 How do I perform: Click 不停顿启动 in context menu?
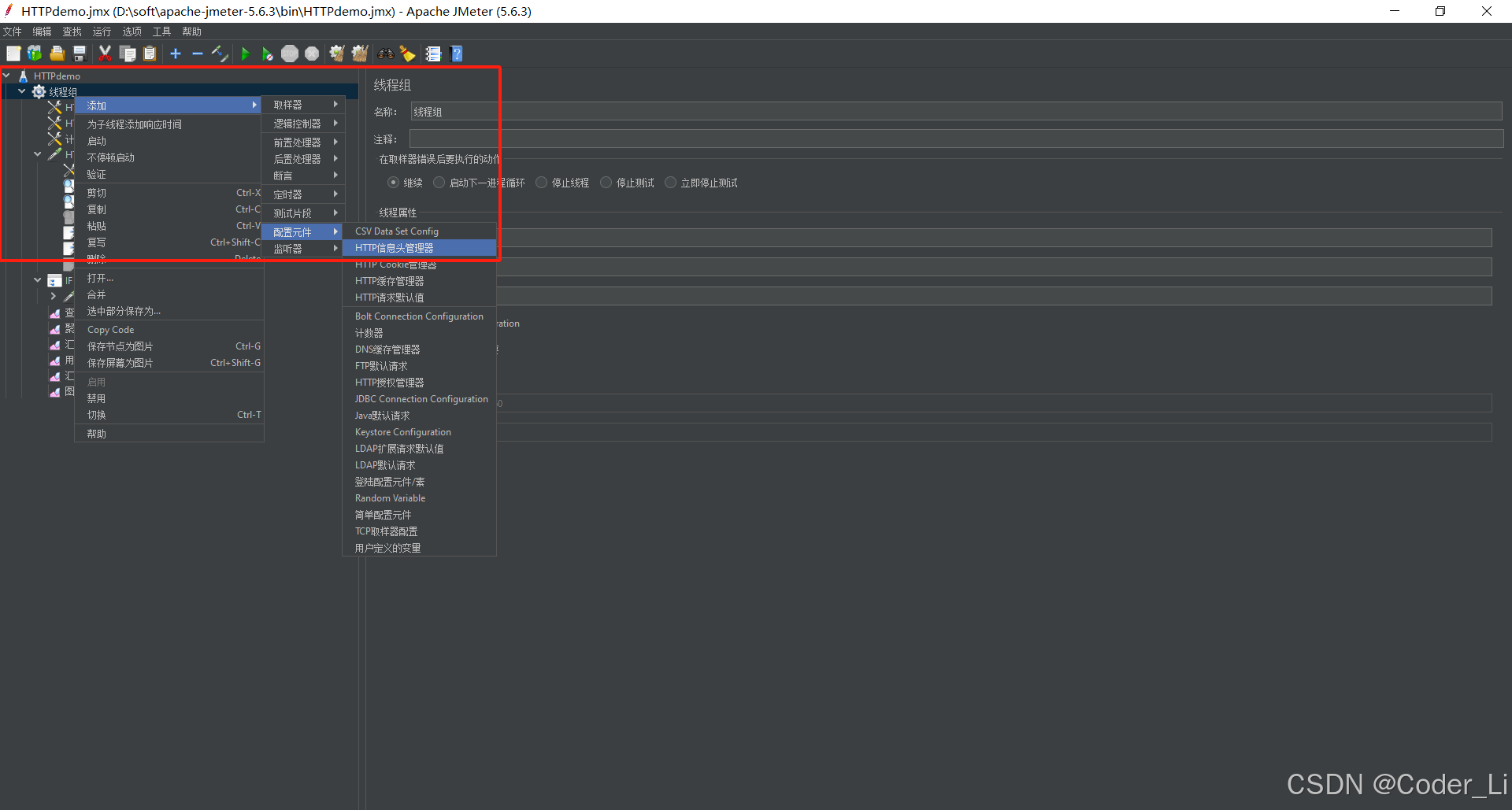click(x=169, y=157)
